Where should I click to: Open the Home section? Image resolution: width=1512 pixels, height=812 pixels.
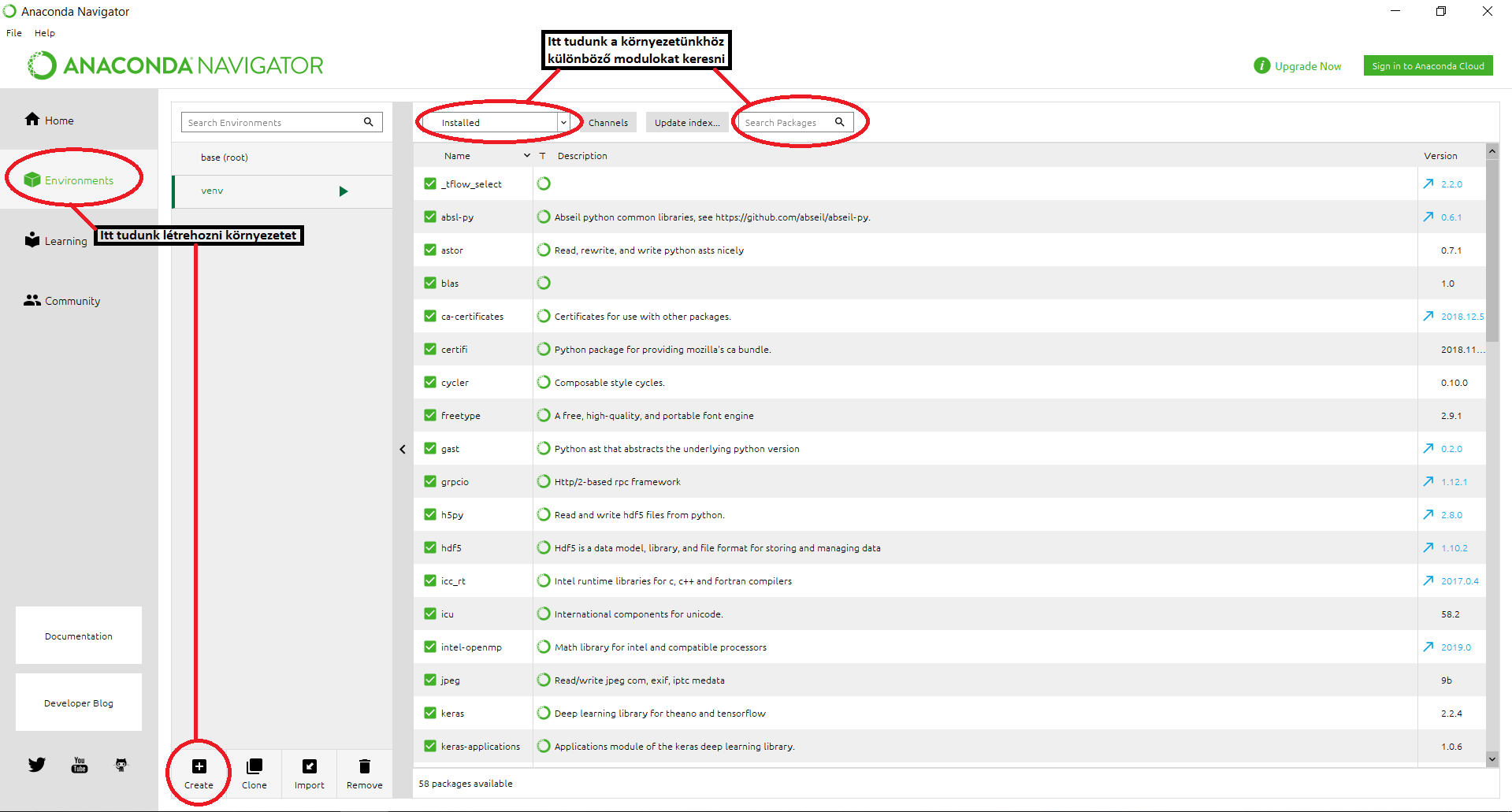49,120
